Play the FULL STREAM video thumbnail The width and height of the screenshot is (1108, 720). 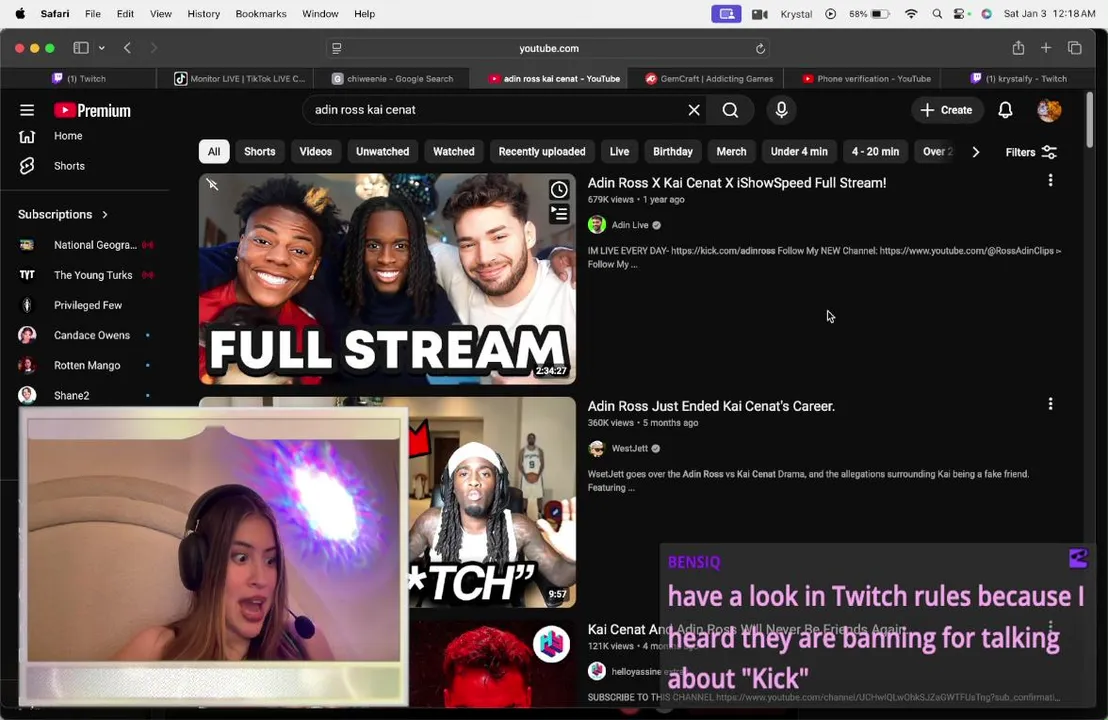(x=387, y=279)
